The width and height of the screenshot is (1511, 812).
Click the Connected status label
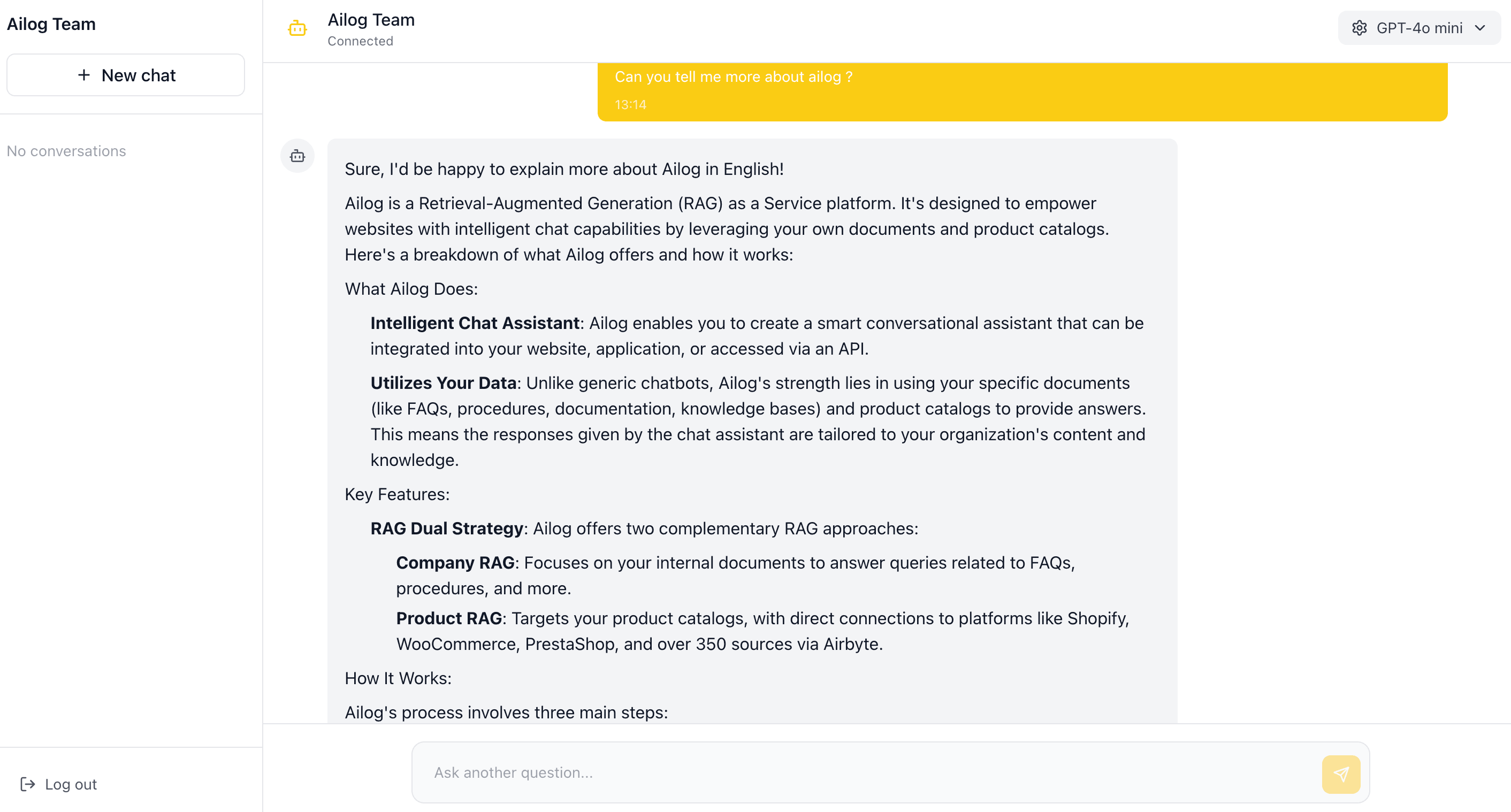pos(360,41)
